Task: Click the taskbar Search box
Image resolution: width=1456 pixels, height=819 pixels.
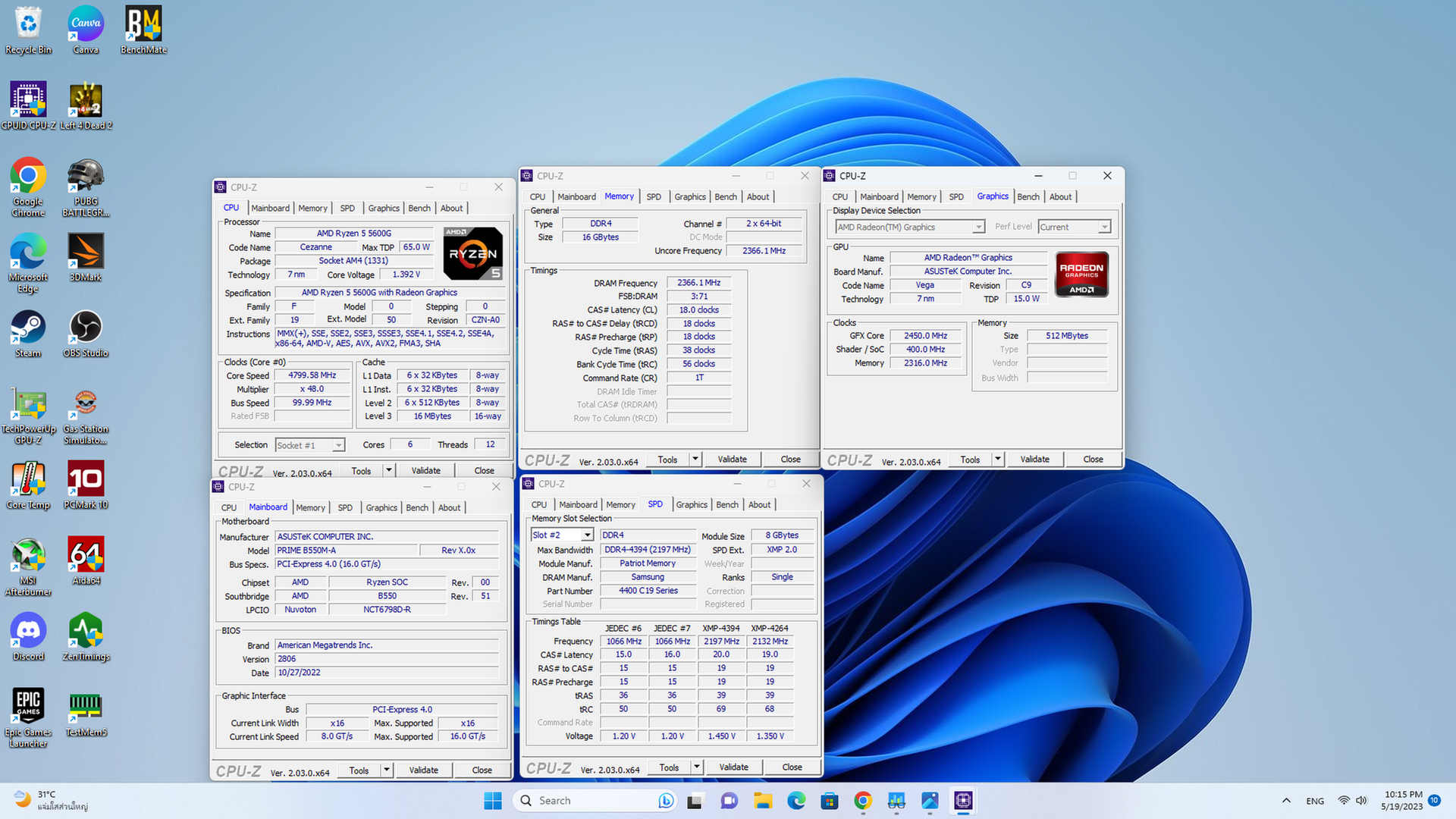Action: 595,801
